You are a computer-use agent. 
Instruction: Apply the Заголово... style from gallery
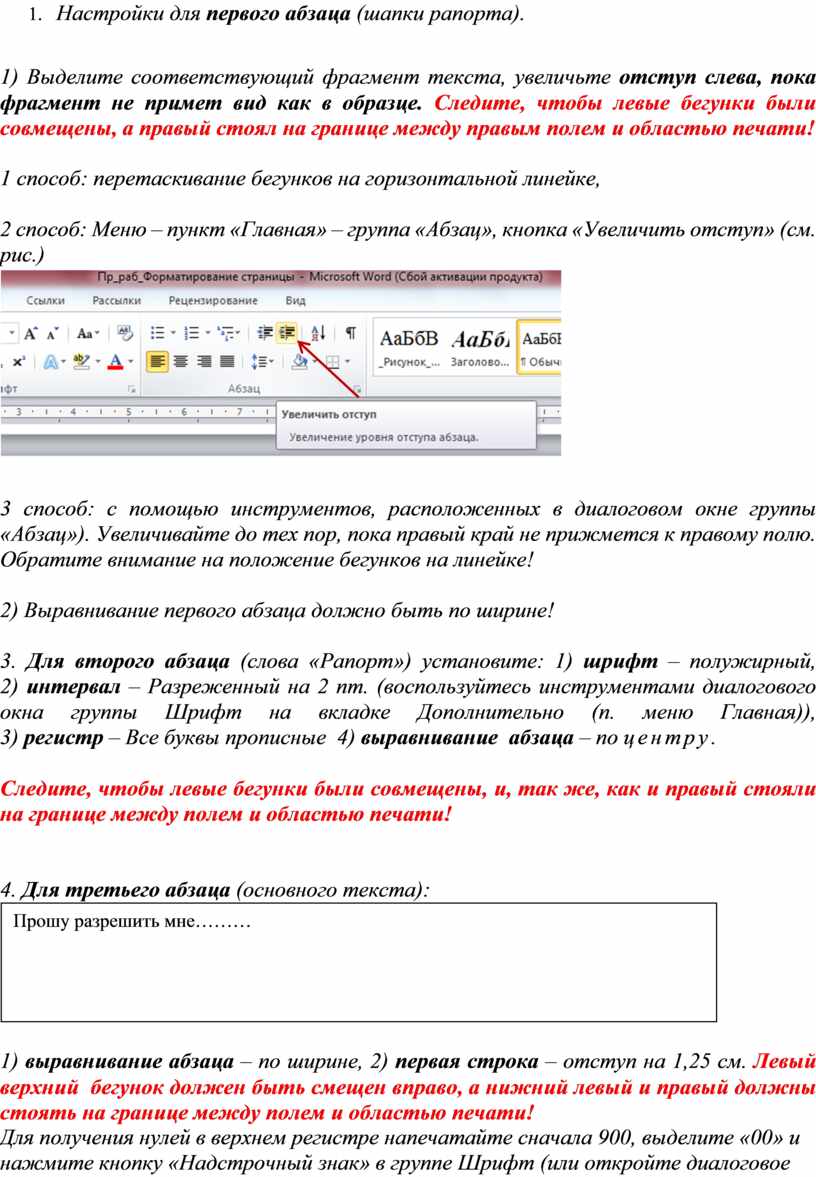[x=480, y=348]
